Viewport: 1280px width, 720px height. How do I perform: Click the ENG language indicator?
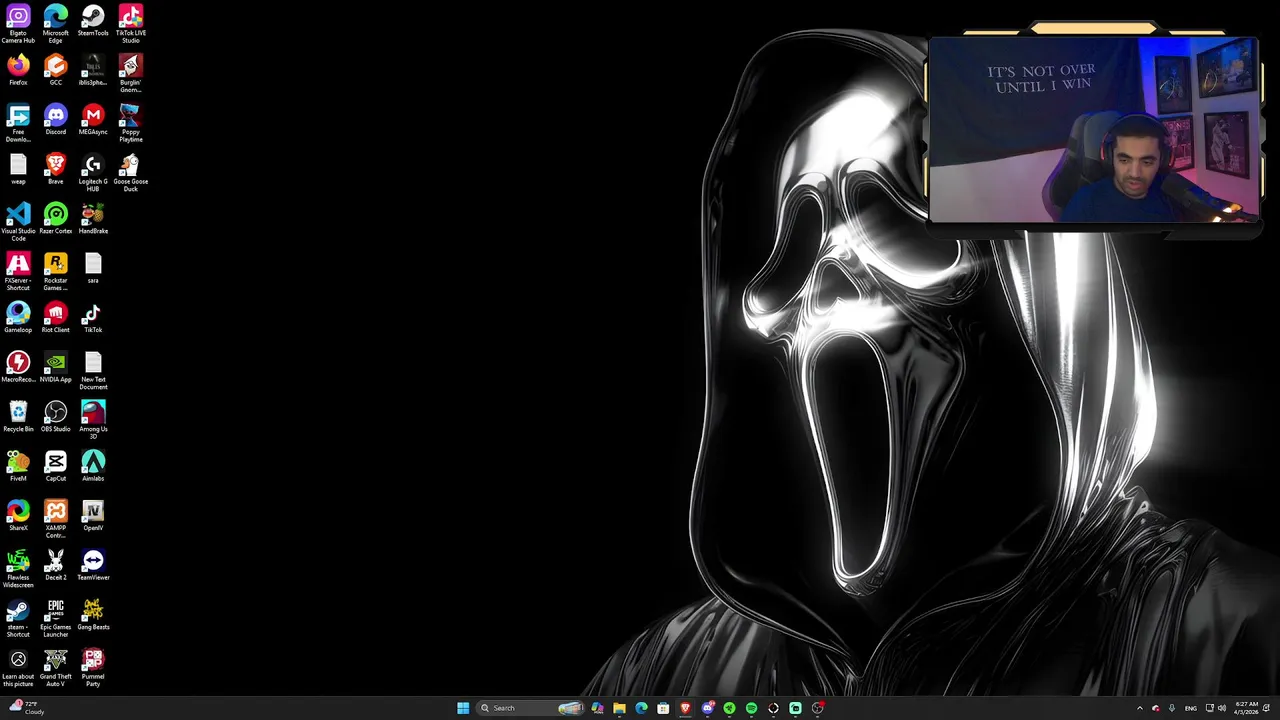tap(1190, 708)
